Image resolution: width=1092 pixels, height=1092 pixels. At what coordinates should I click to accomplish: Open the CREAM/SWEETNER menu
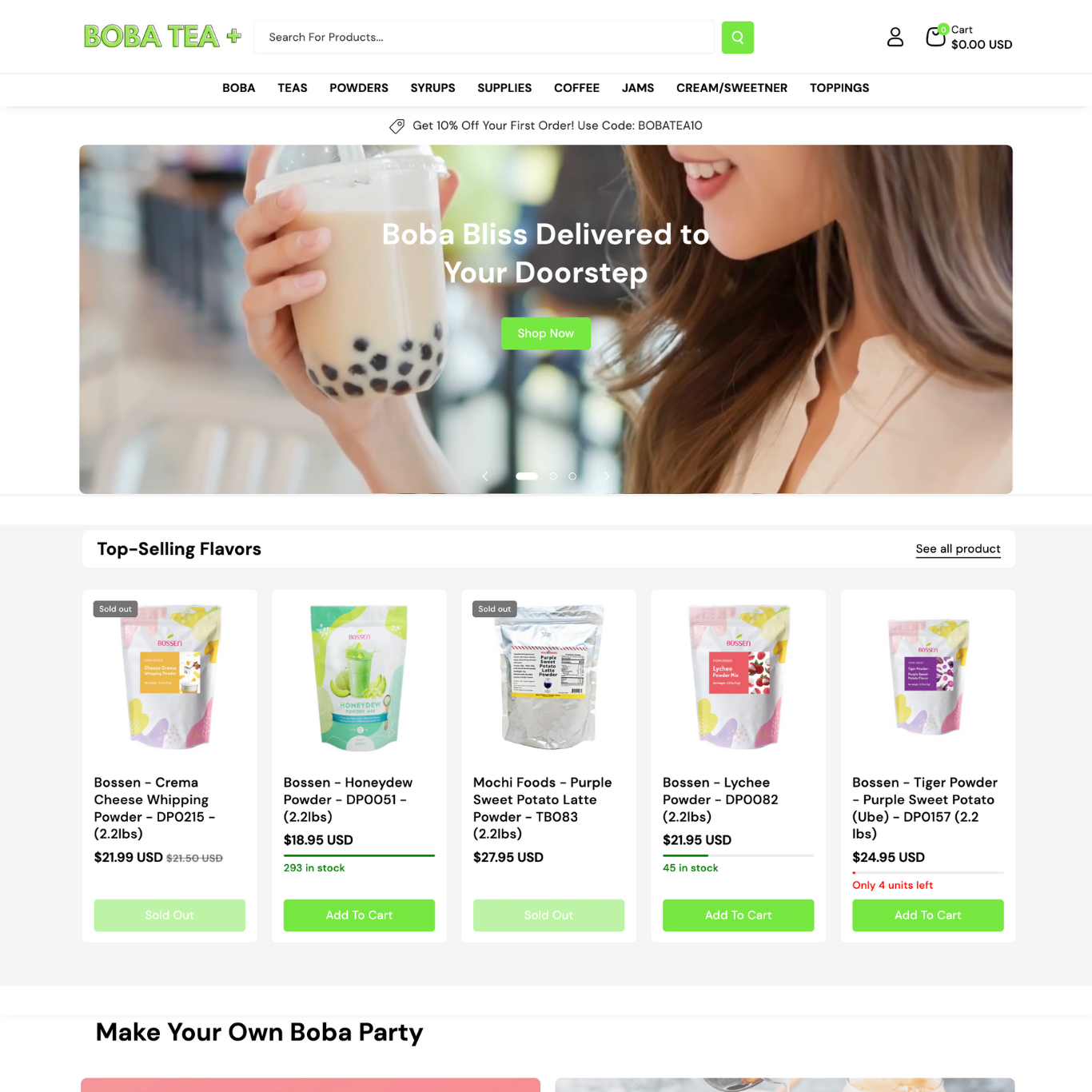click(x=731, y=88)
